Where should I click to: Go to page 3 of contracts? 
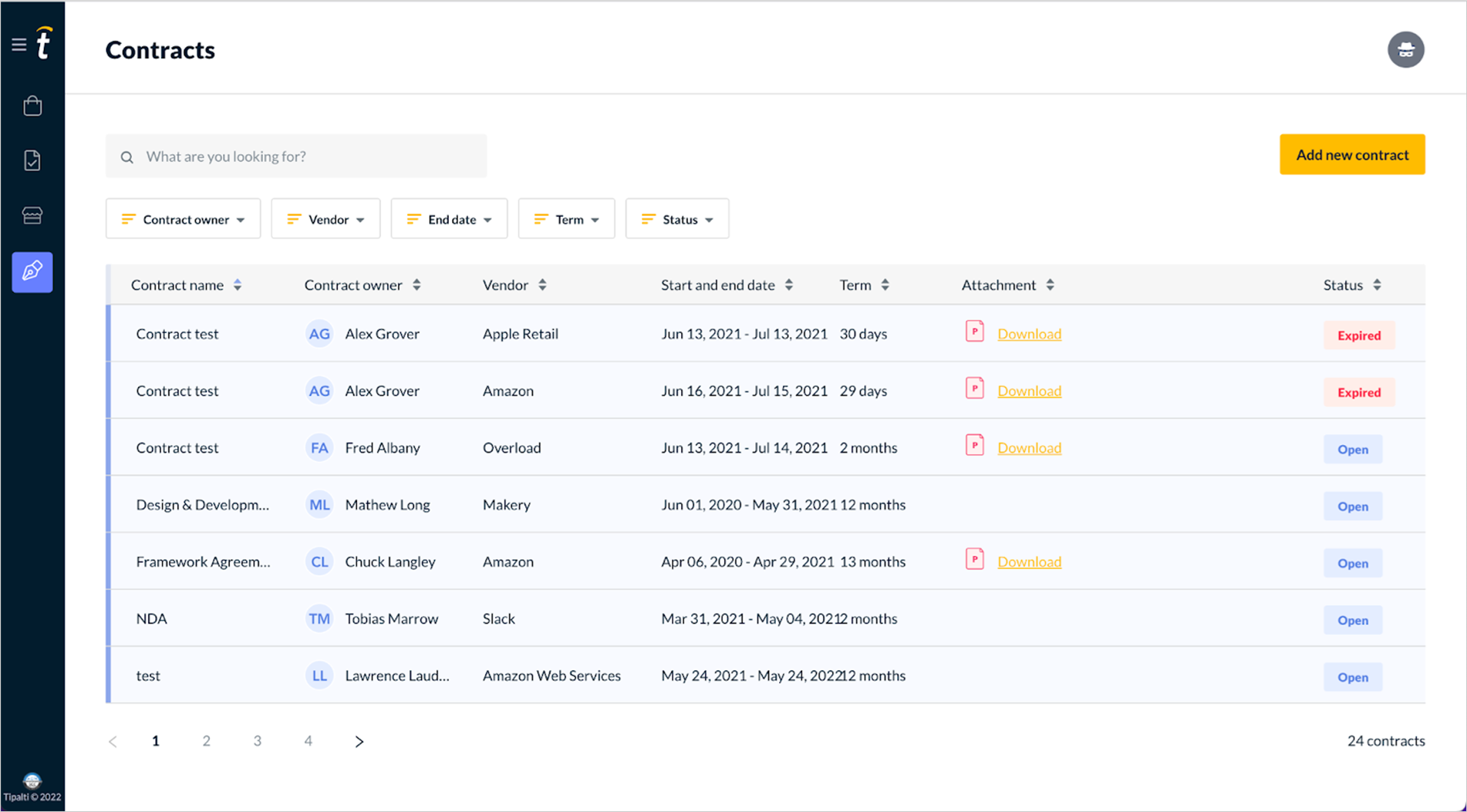pyautogui.click(x=258, y=741)
